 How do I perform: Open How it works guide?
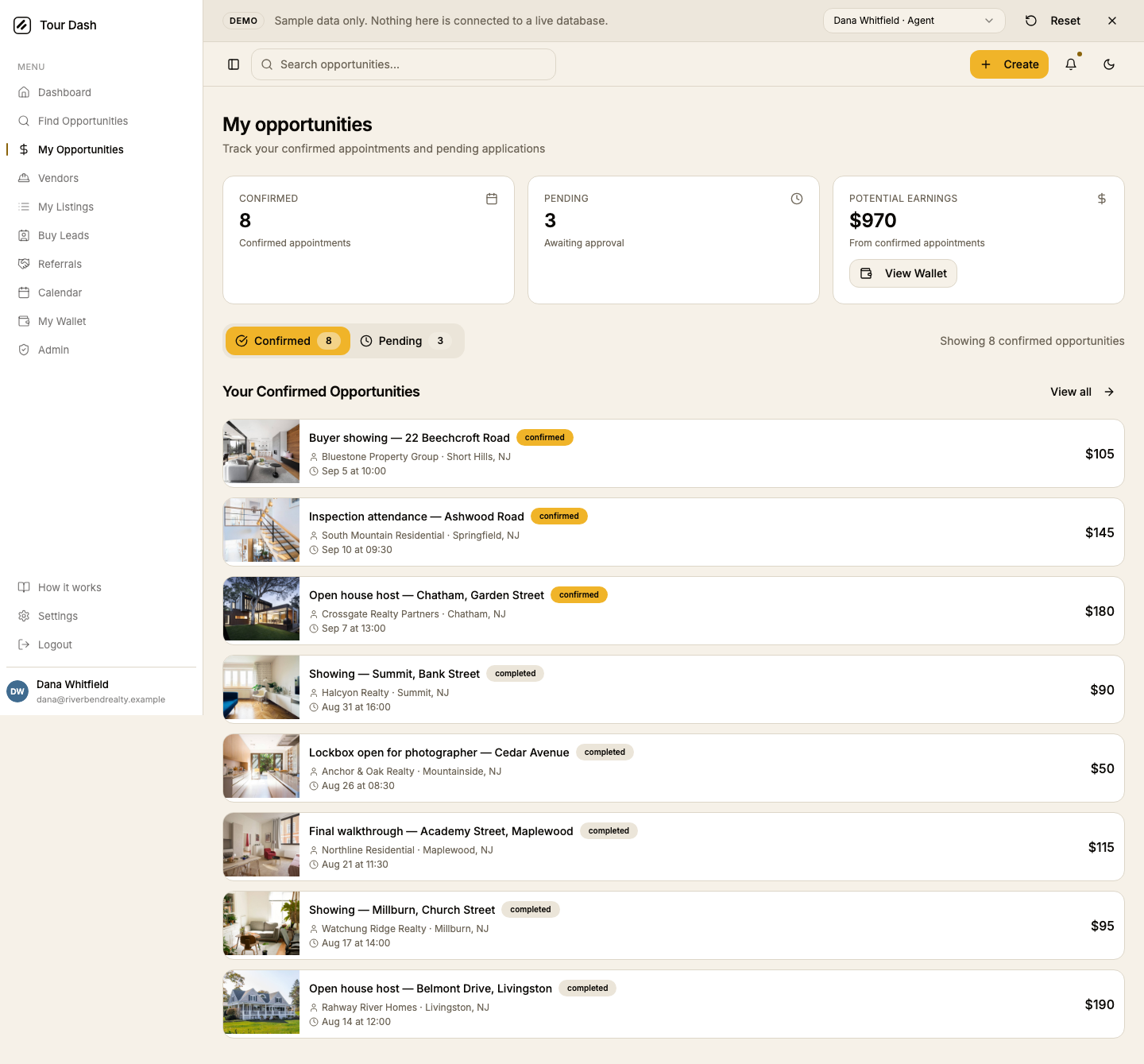click(101, 587)
